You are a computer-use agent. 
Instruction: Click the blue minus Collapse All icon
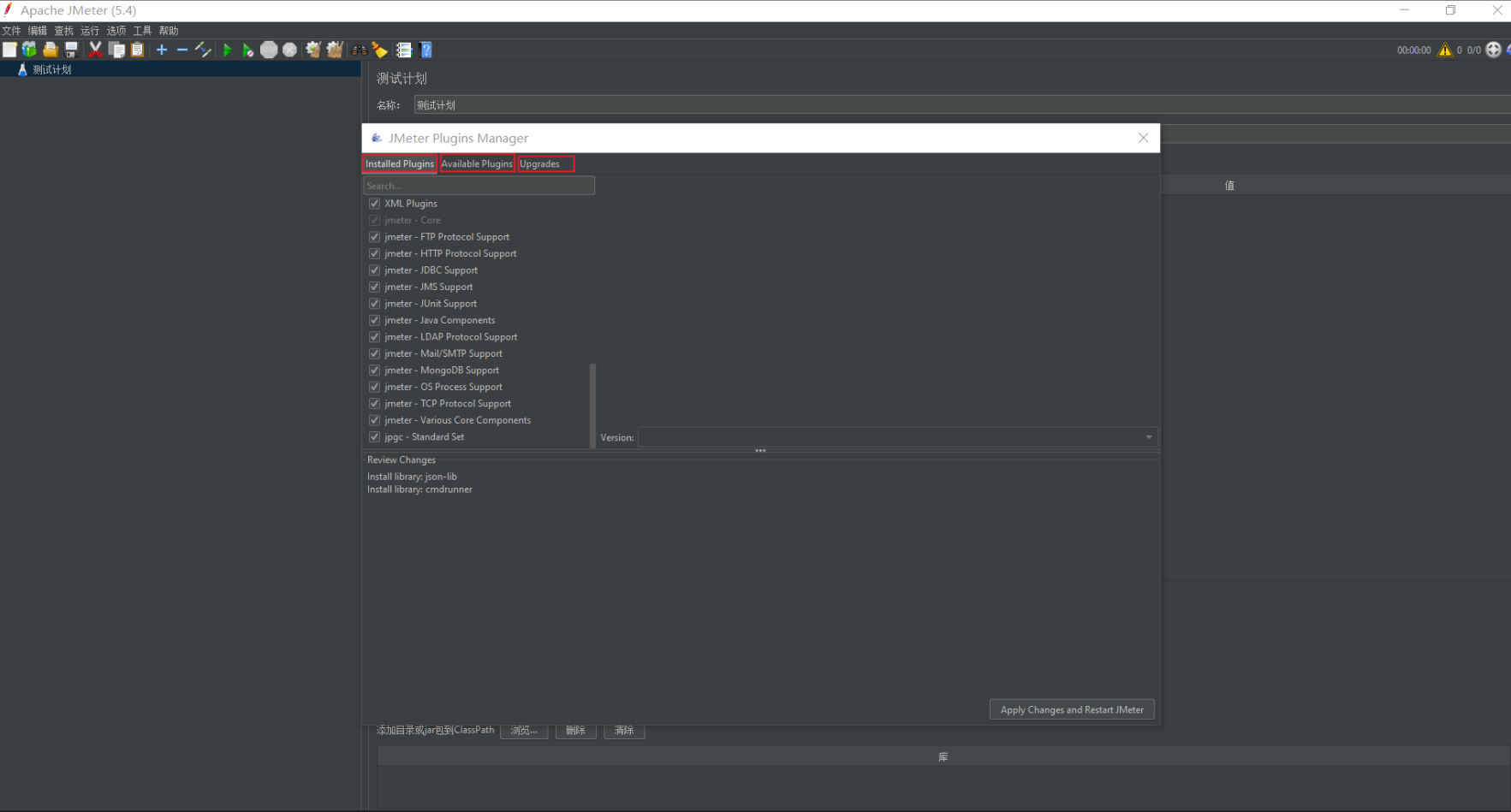(x=182, y=50)
